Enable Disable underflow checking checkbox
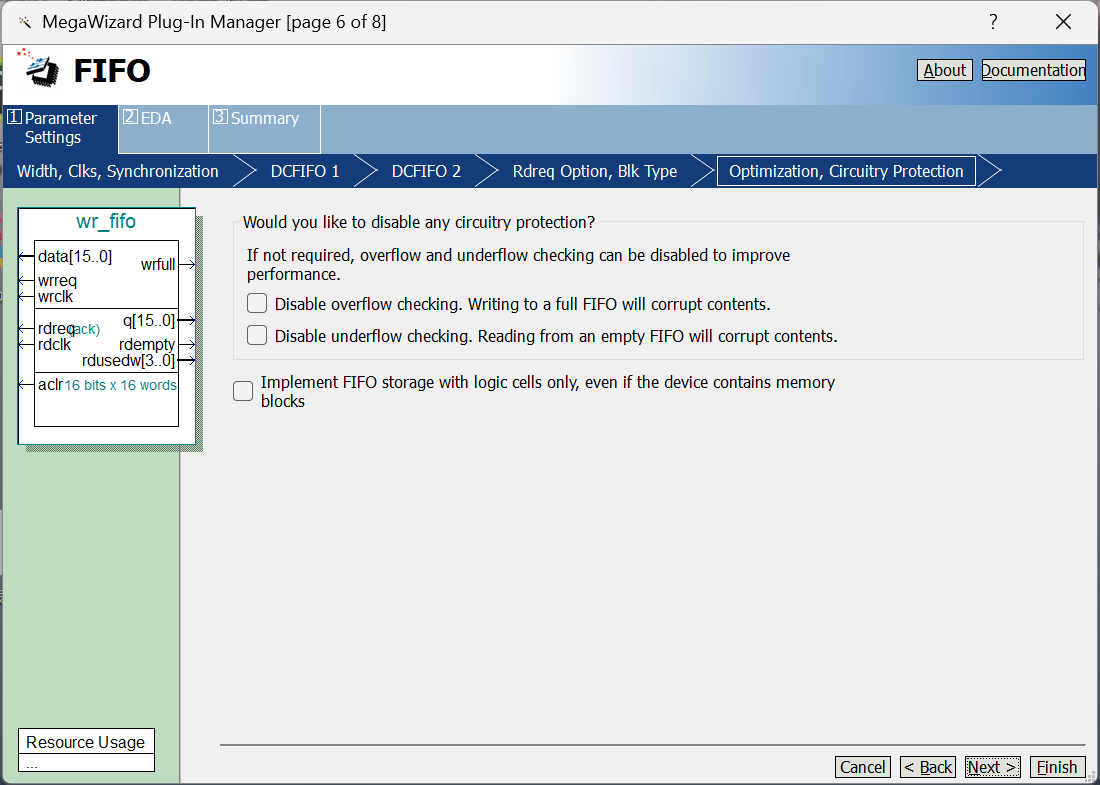Viewport: 1100px width, 785px height. point(257,335)
